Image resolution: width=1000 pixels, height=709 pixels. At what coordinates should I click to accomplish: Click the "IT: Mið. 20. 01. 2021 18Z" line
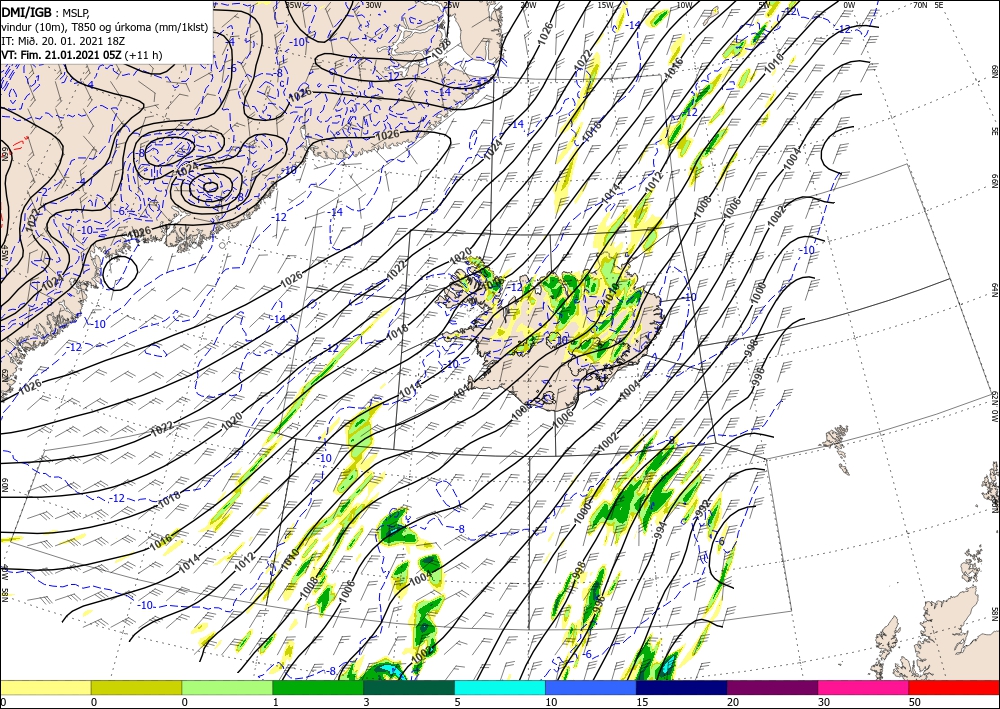[62, 40]
